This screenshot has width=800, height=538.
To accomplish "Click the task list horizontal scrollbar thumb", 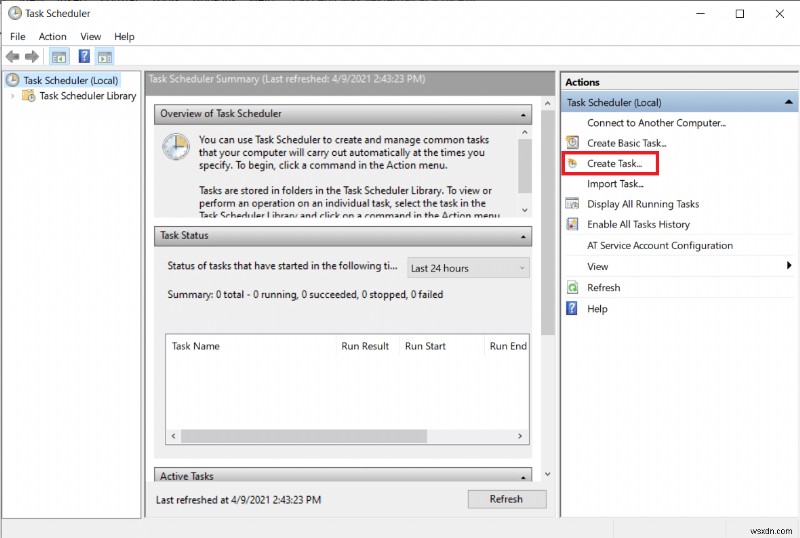I will [x=304, y=436].
